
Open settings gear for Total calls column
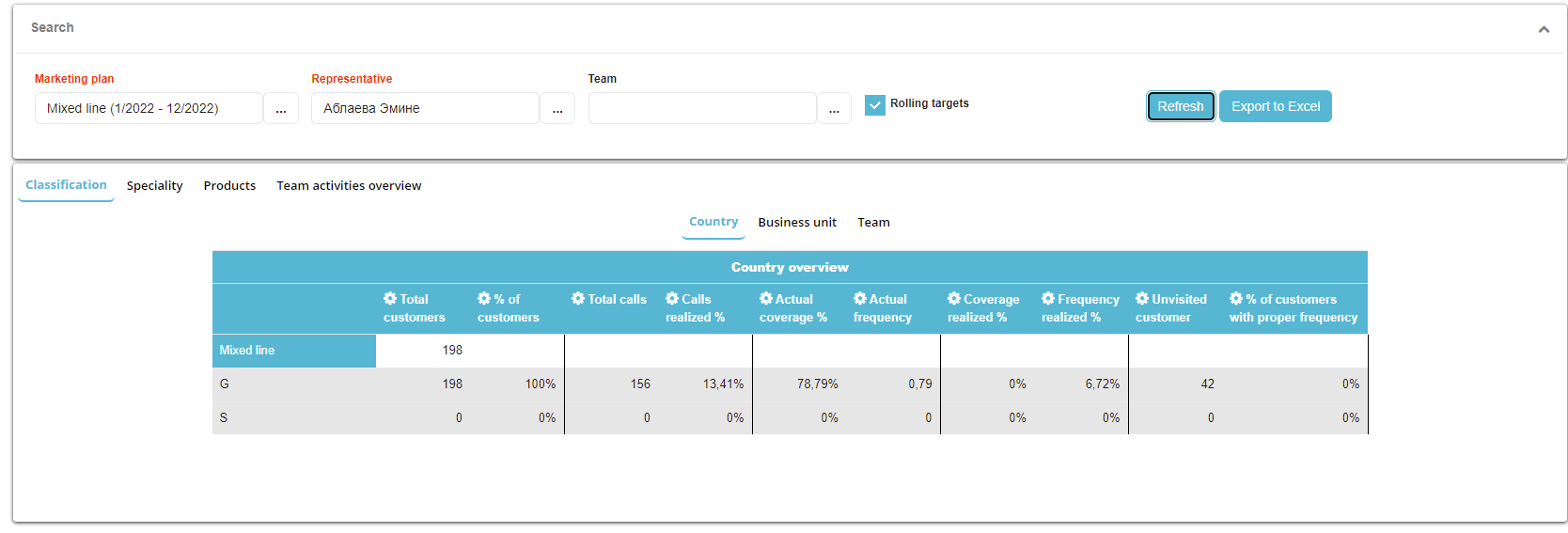click(578, 299)
